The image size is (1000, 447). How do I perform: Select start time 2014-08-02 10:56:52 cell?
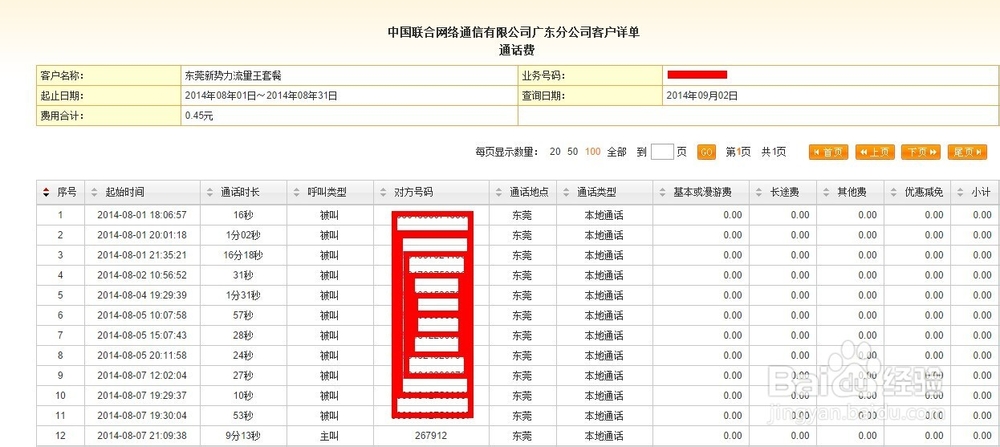142,275
